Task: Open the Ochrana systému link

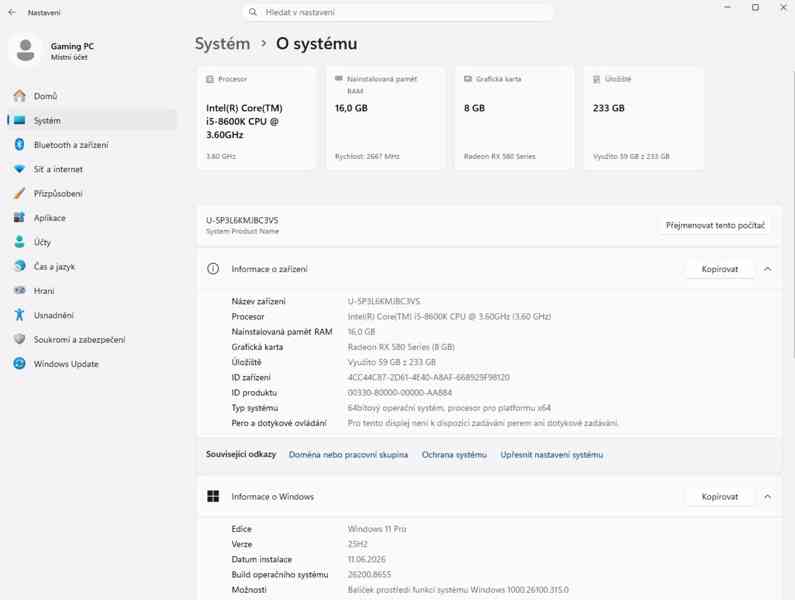Action: 454,454
